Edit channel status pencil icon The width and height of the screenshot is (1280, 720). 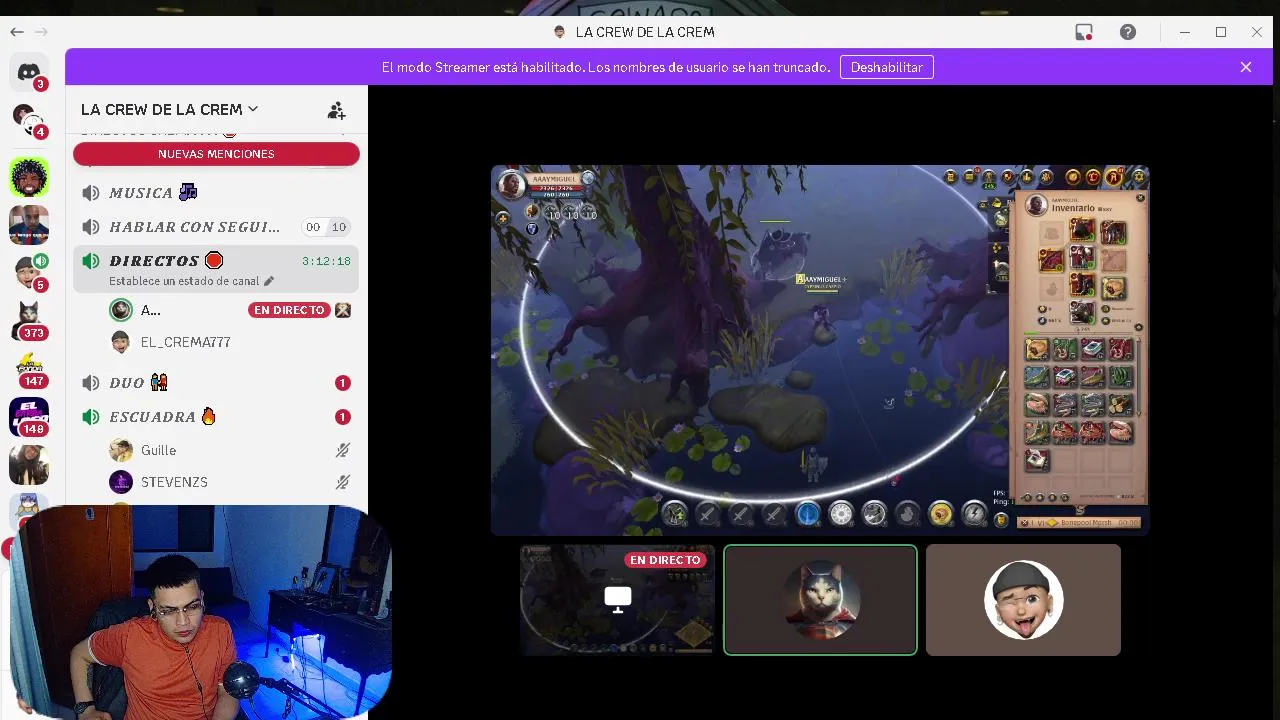[x=268, y=281]
